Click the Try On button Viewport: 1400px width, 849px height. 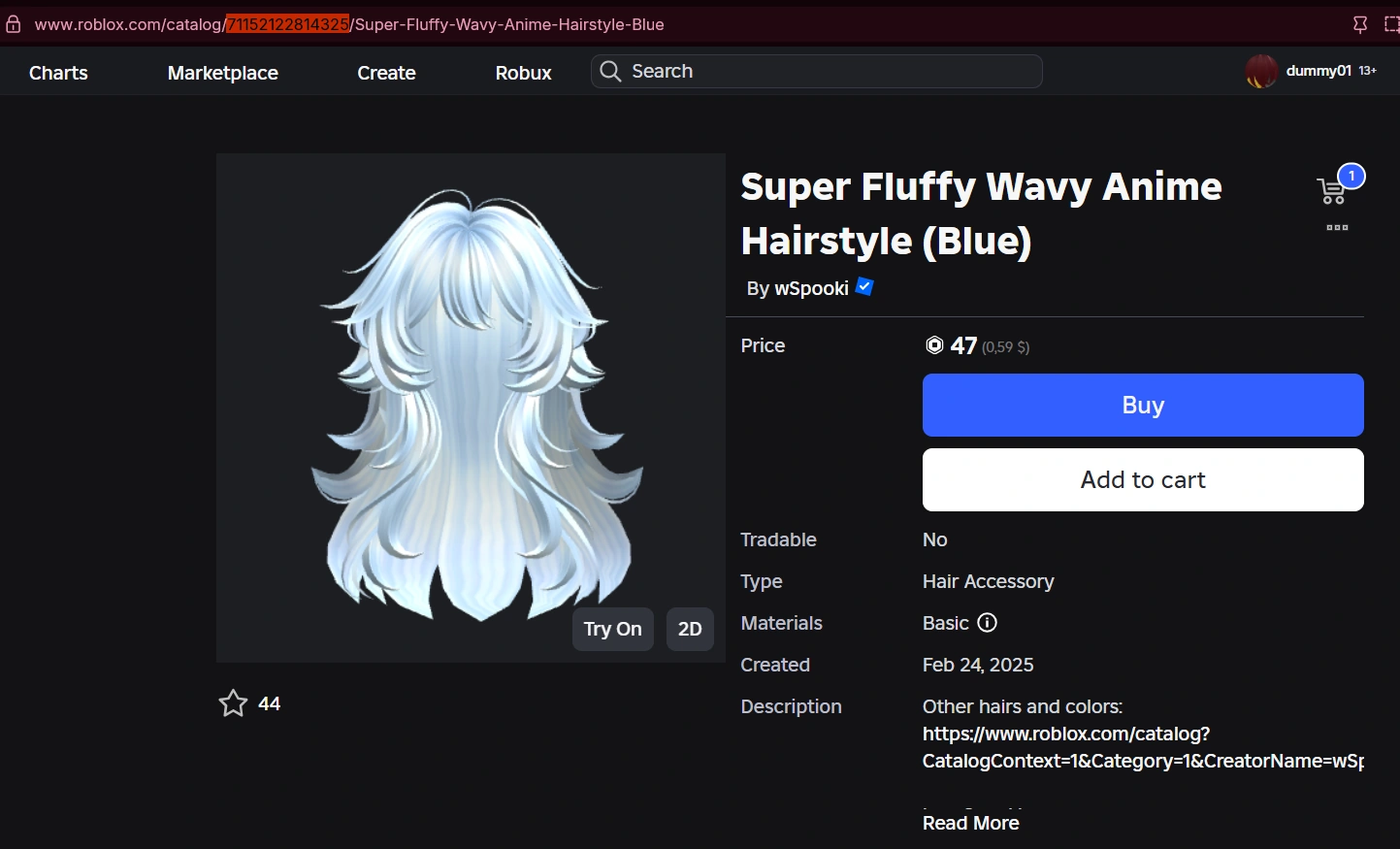(613, 629)
